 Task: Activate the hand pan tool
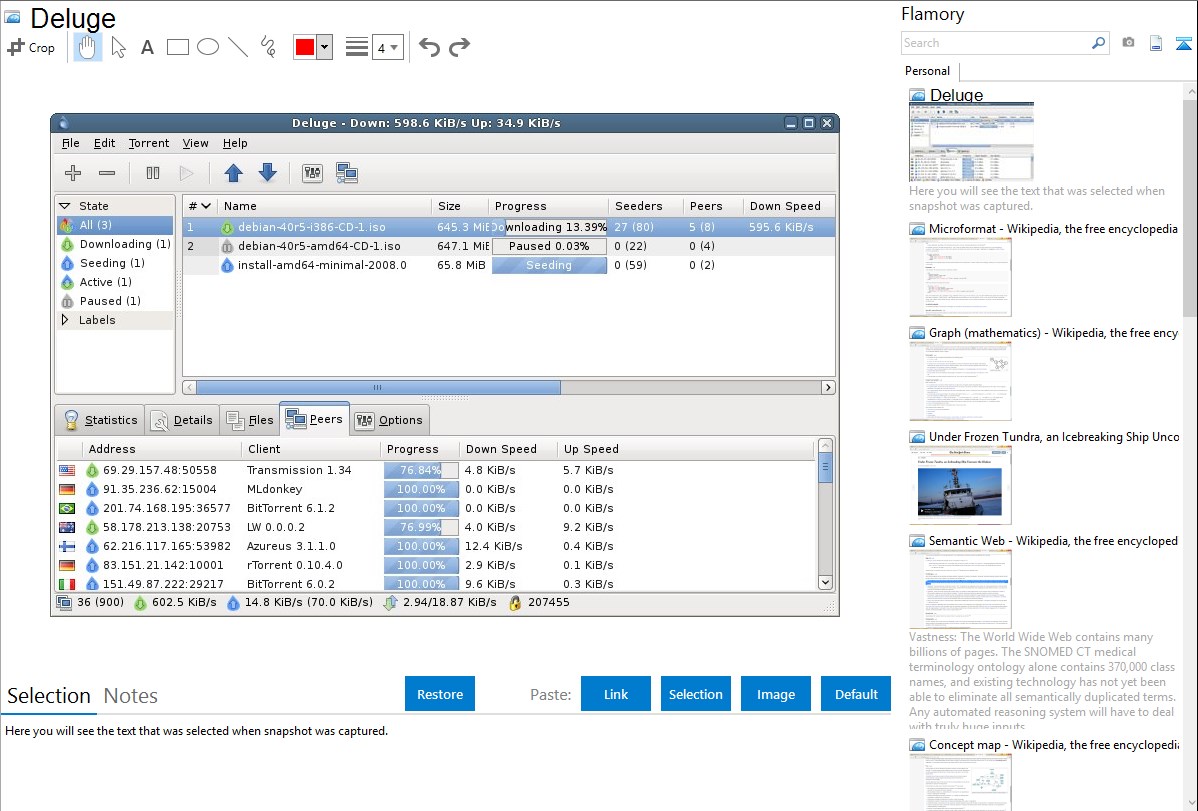[x=87, y=47]
